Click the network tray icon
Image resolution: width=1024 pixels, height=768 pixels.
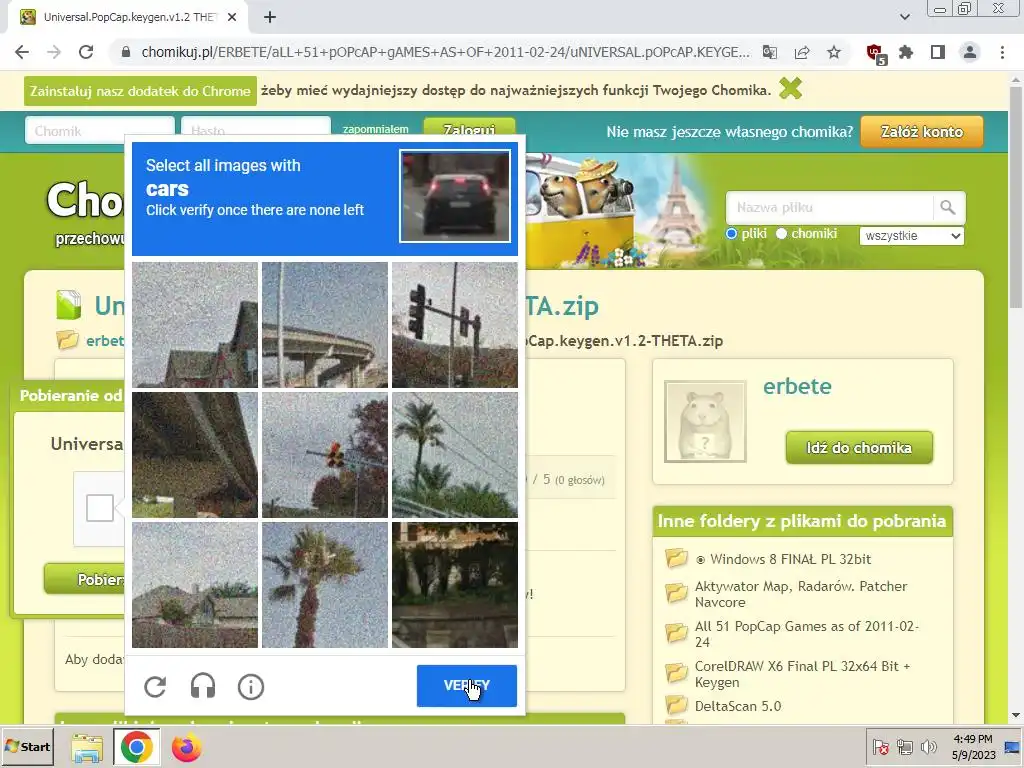pos(904,747)
